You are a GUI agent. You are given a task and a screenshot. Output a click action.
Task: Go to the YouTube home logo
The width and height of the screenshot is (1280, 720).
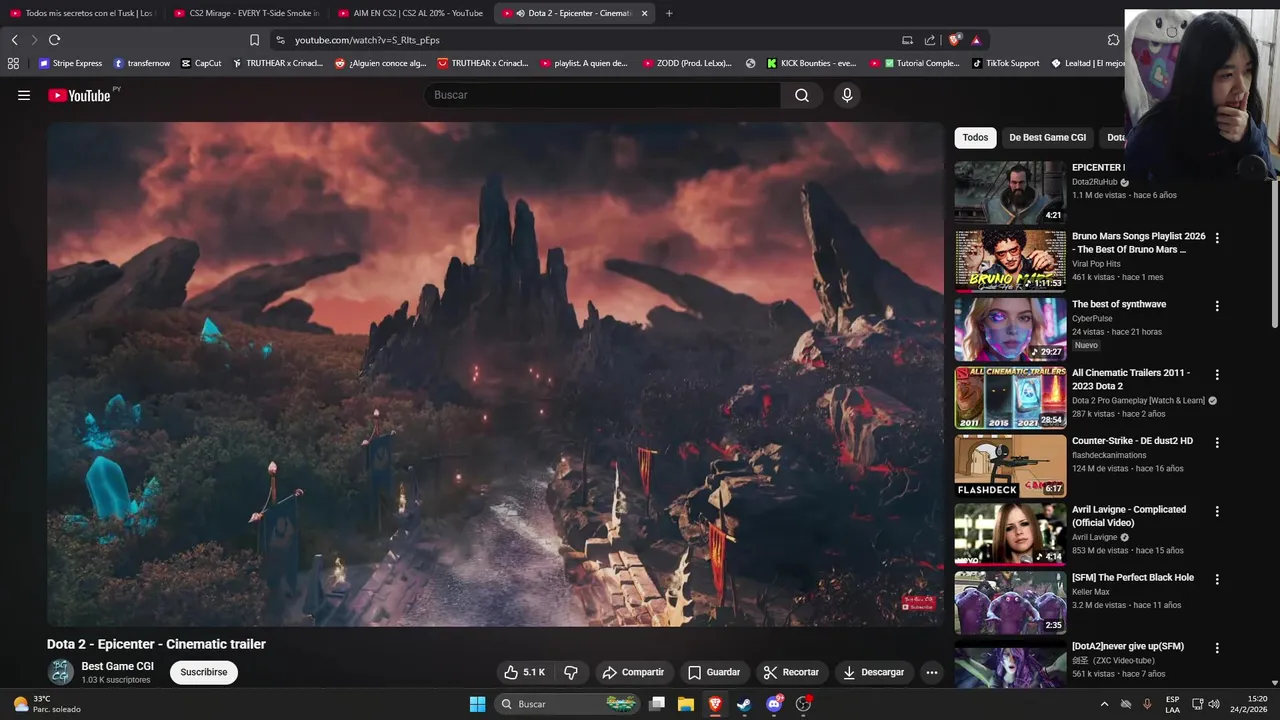tap(80, 95)
